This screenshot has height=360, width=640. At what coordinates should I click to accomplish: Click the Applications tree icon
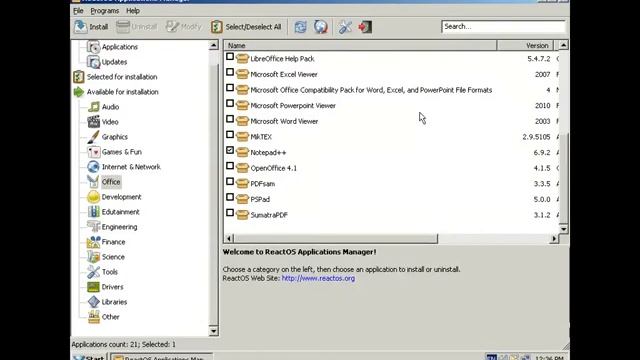click(x=94, y=47)
